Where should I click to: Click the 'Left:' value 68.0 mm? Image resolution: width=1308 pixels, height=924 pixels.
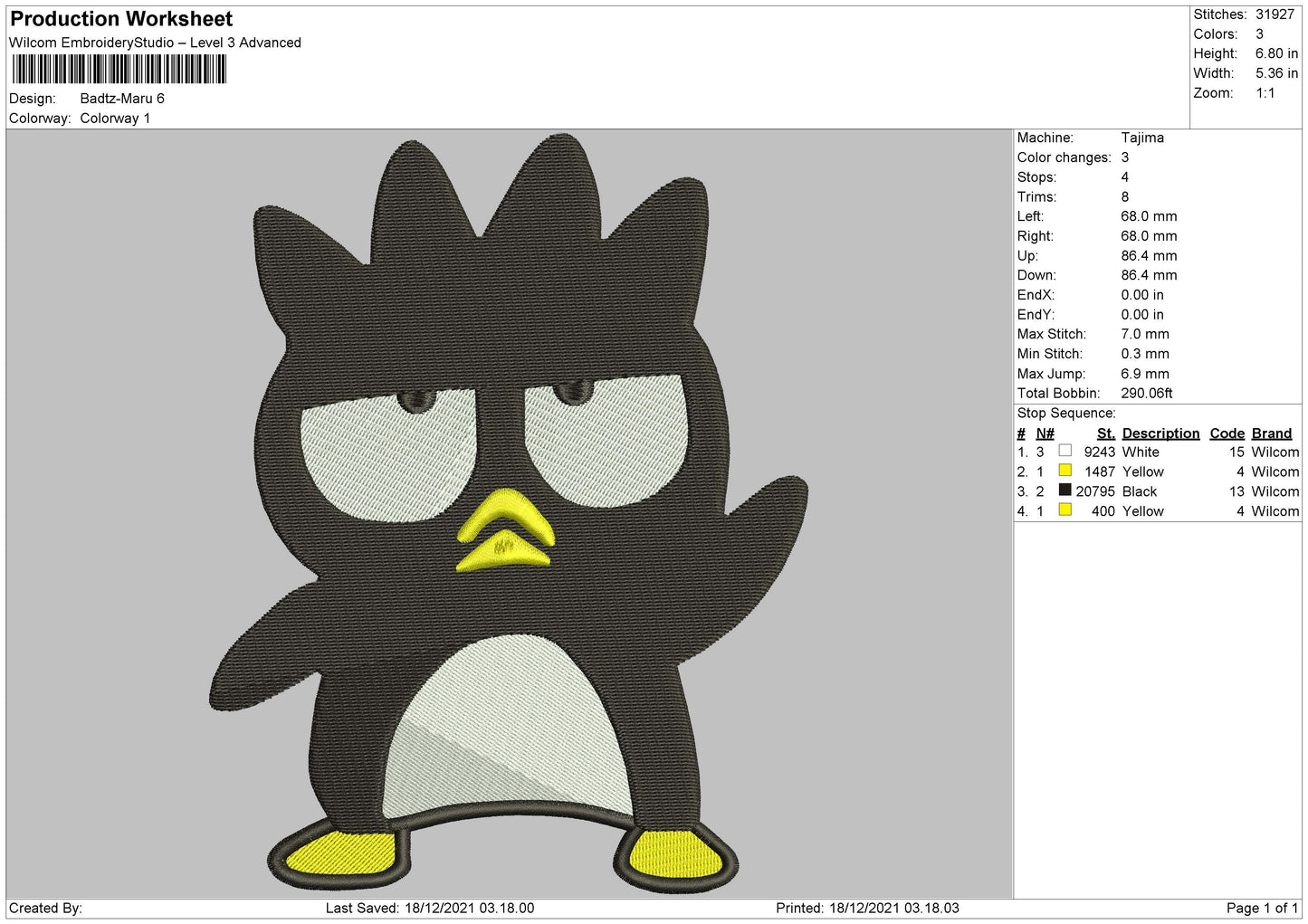[x=1149, y=216]
